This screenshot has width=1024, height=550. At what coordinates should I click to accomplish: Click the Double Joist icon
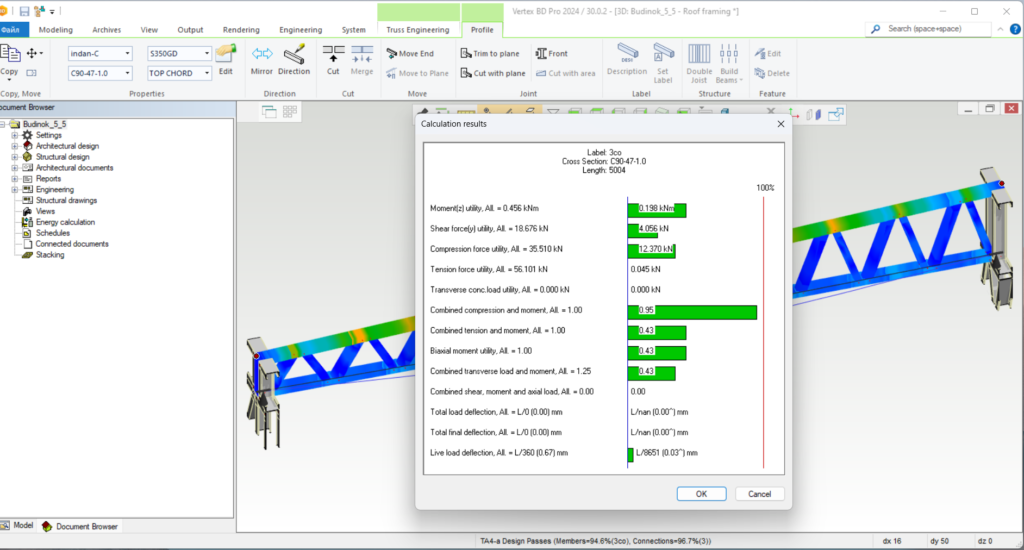tap(699, 54)
